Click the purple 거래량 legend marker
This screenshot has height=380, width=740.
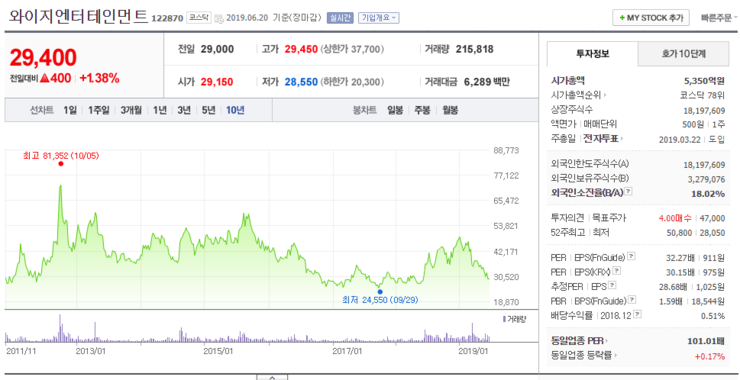pyautogui.click(x=504, y=319)
